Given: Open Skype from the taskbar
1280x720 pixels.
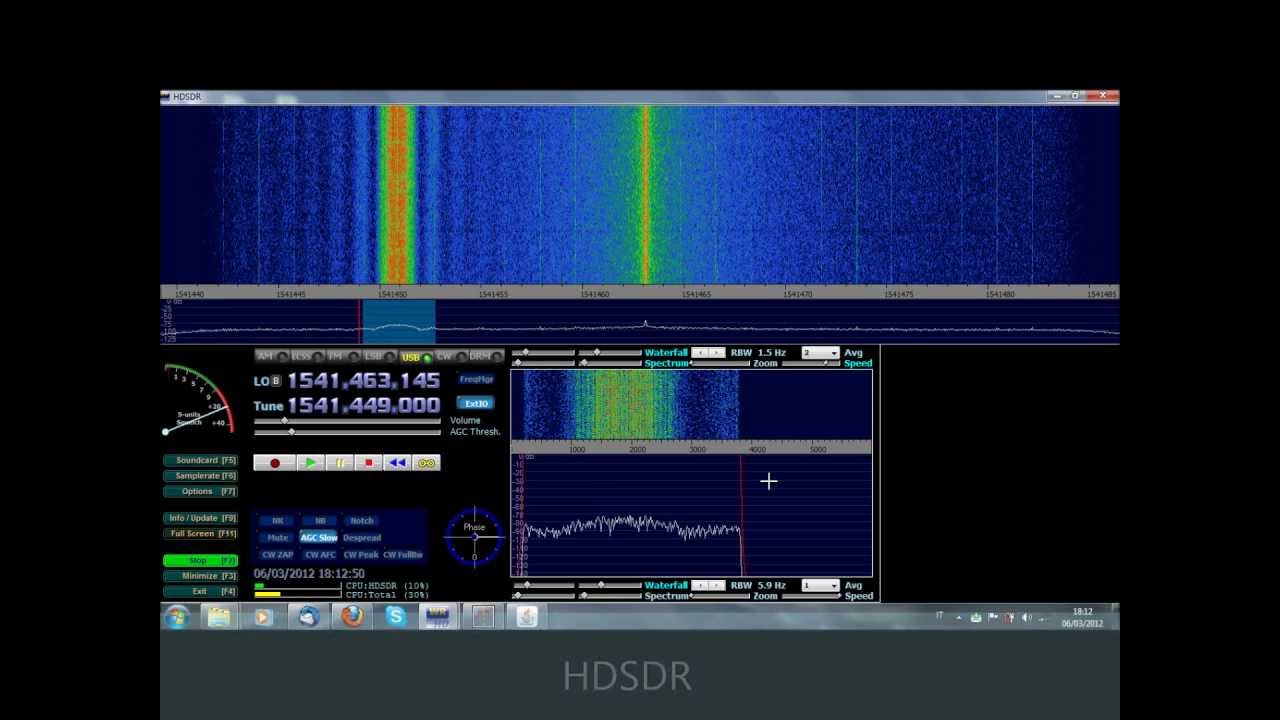Looking at the screenshot, I should (x=395, y=618).
